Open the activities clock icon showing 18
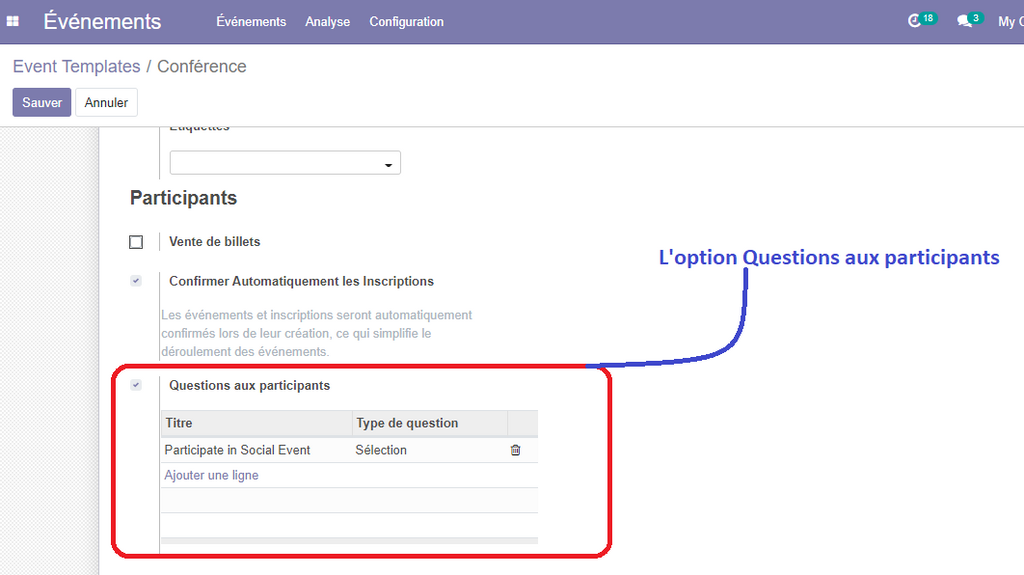 (x=915, y=21)
